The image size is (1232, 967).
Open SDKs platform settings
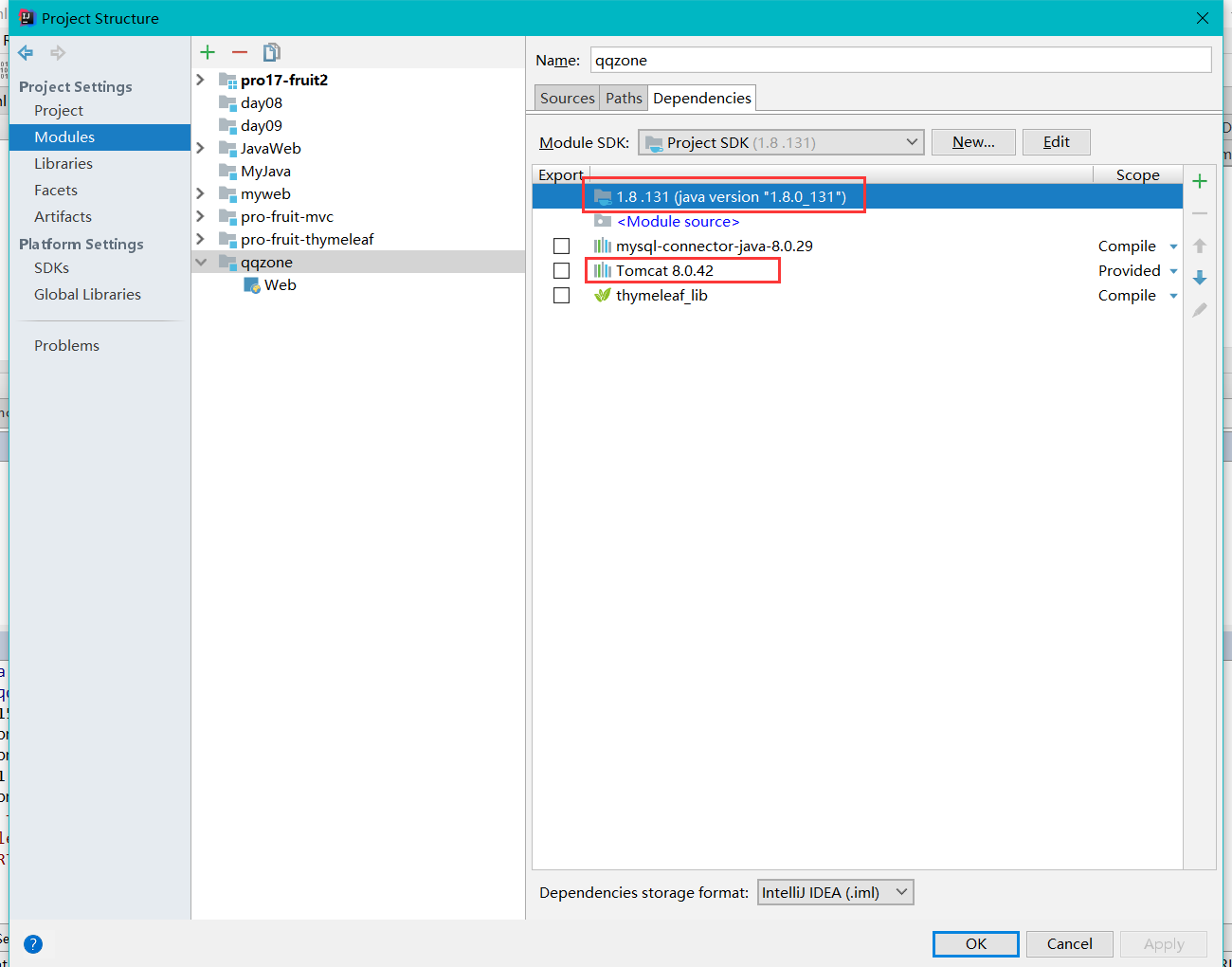pos(51,268)
